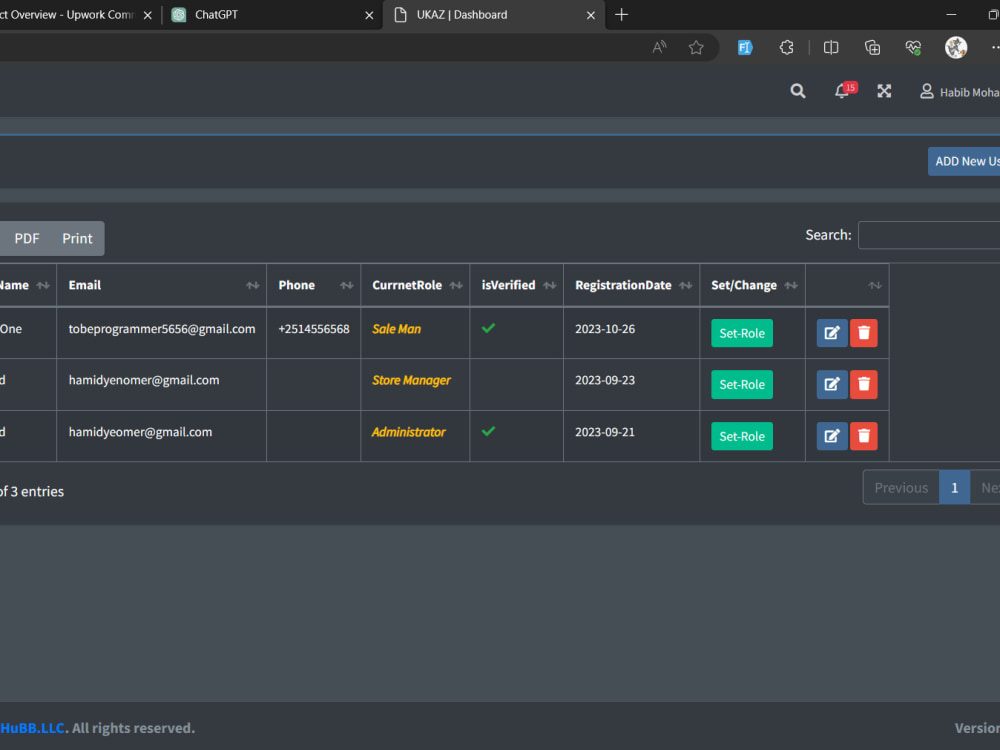Open notifications bell with 15 badge
Viewport: 1000px width, 750px height.
tap(845, 91)
